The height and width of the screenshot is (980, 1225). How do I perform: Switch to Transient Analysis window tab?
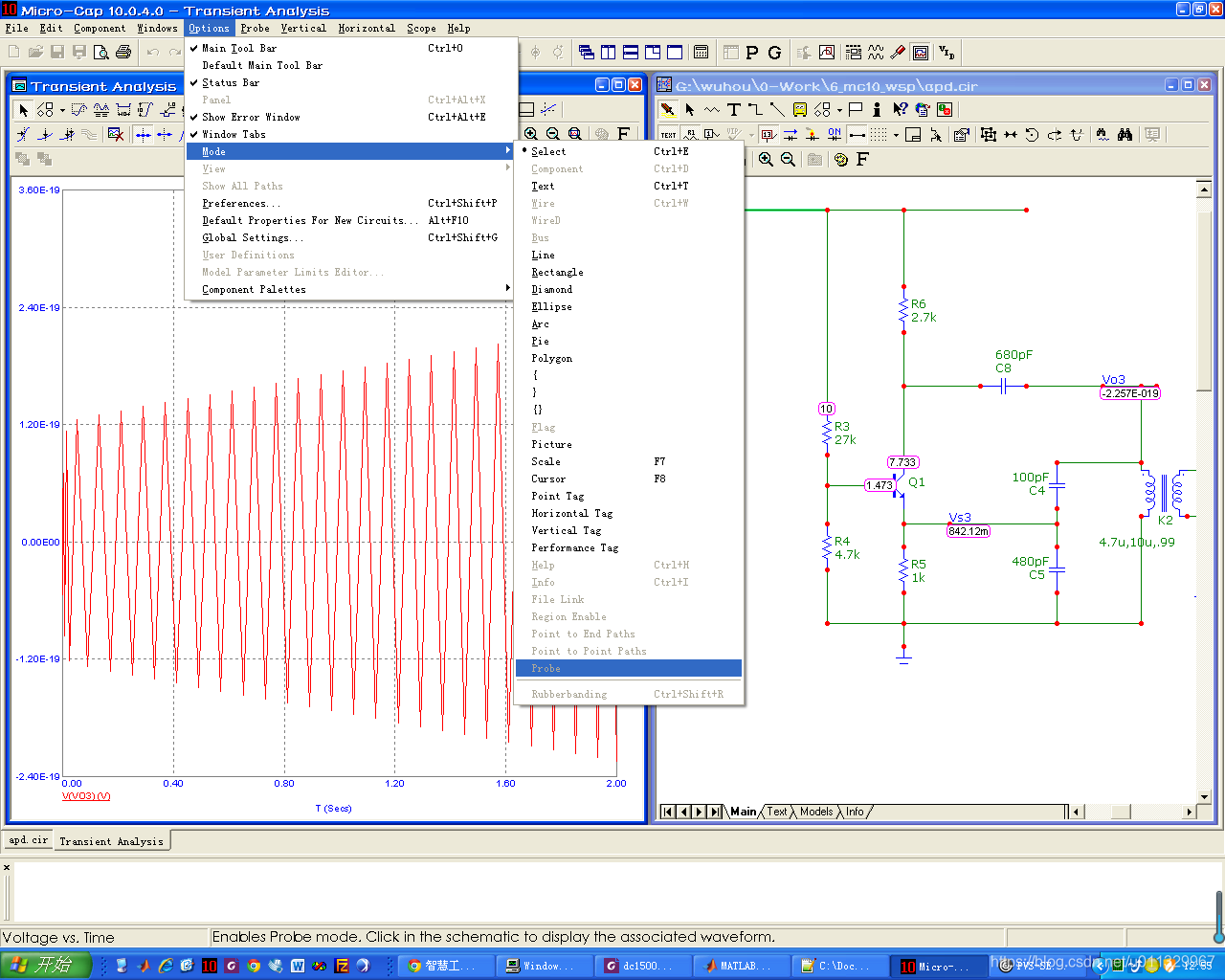tap(111, 841)
